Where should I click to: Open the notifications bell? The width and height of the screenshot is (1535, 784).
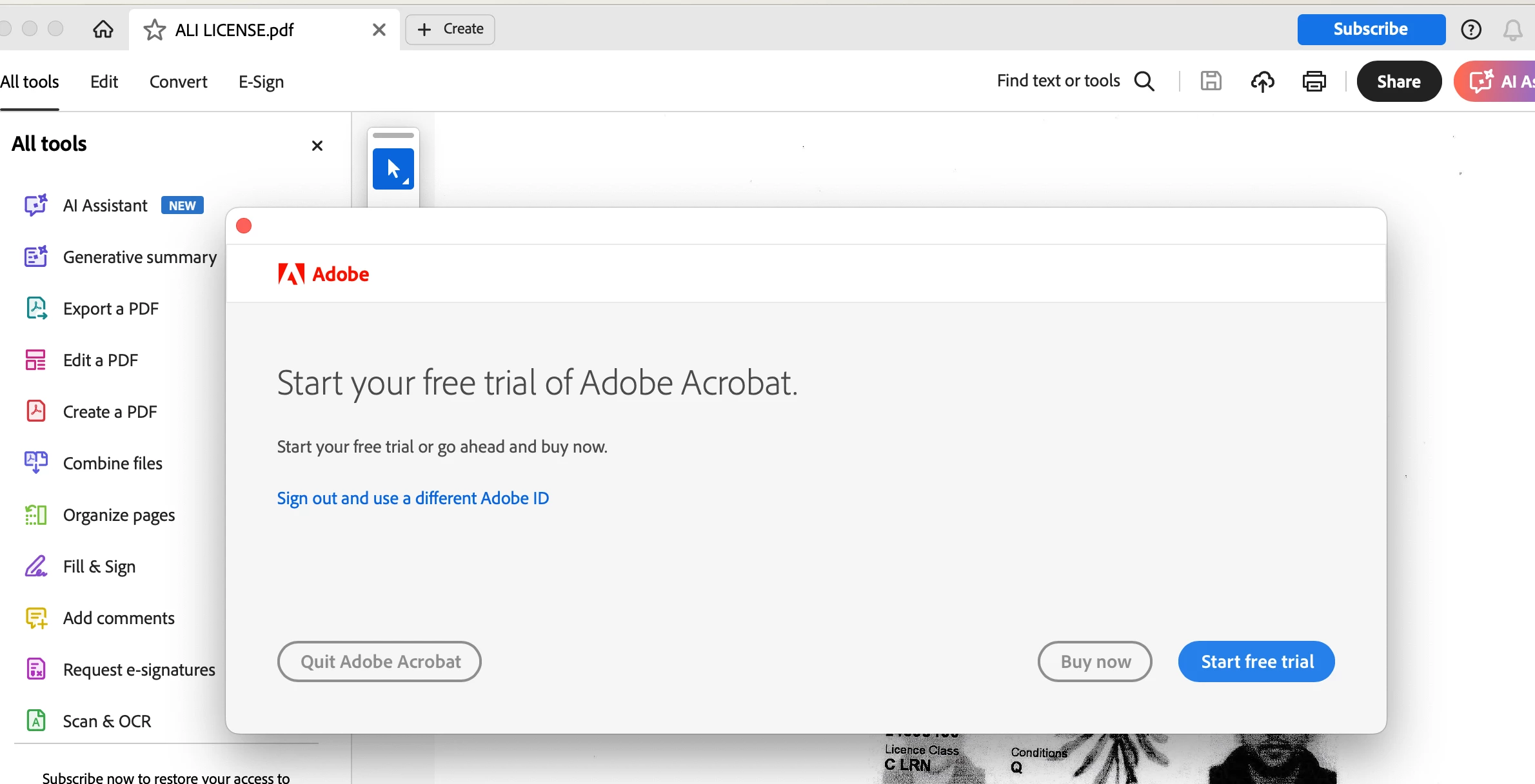pyautogui.click(x=1512, y=30)
